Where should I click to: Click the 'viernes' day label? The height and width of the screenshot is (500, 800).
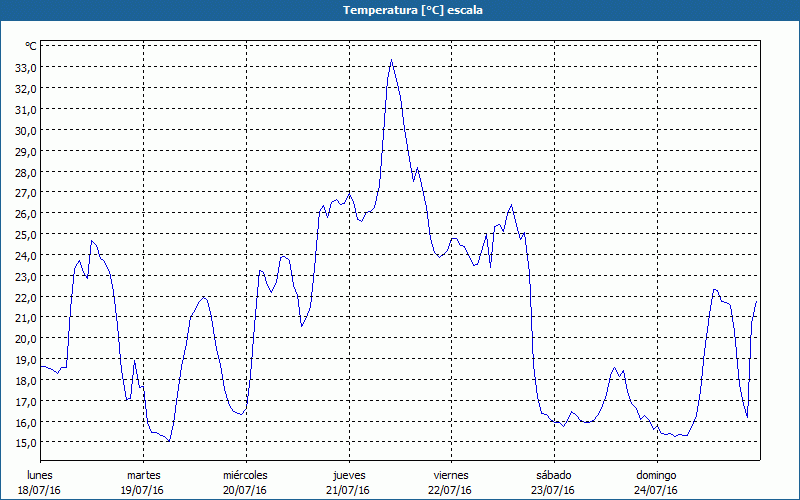click(450, 475)
